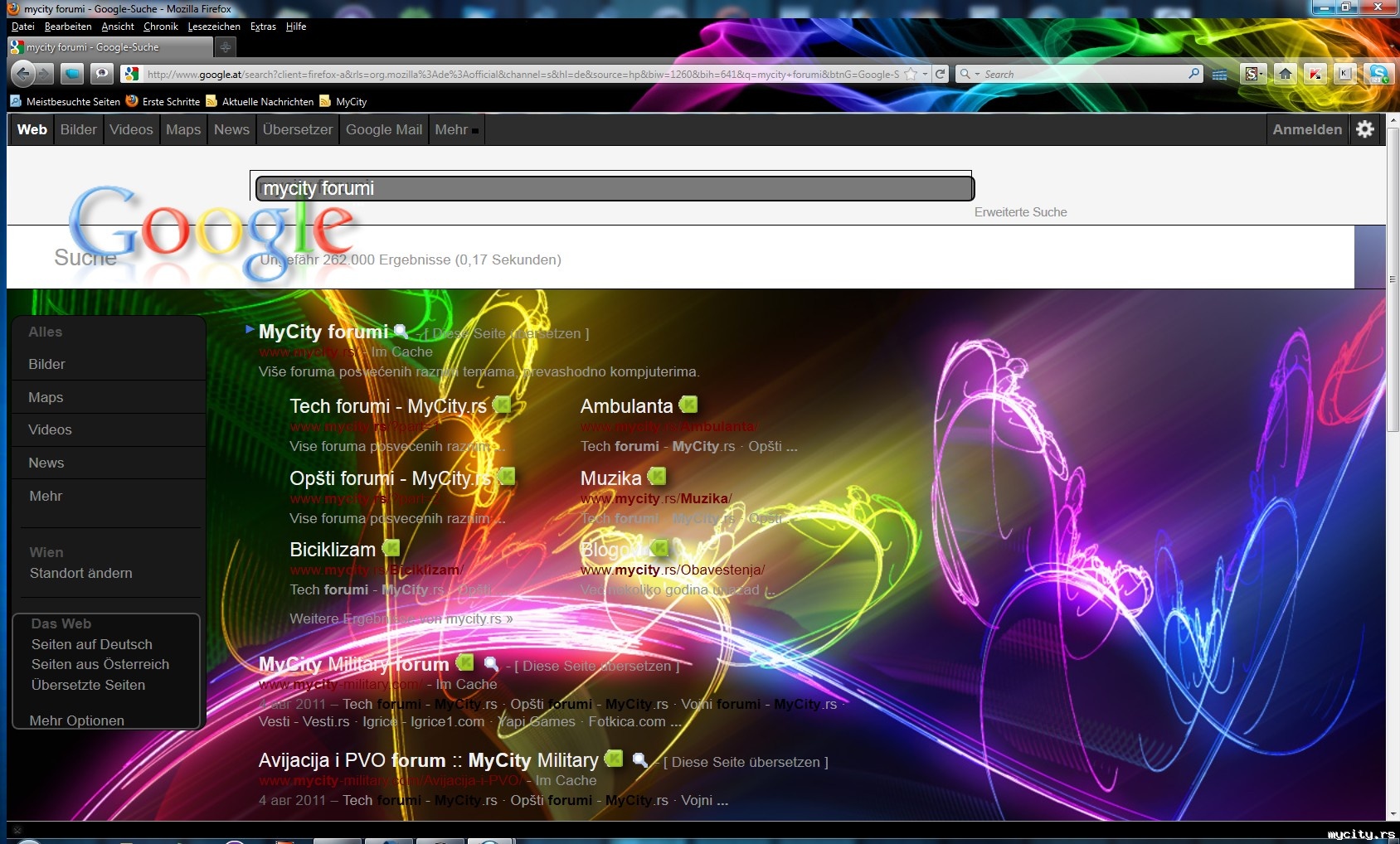Go to the home page icon
Viewport: 1400px width, 844px height.
[1285, 74]
